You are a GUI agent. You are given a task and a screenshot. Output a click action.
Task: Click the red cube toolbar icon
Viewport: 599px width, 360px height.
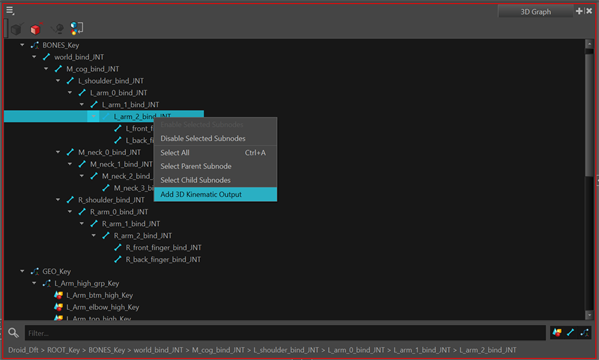(x=36, y=28)
